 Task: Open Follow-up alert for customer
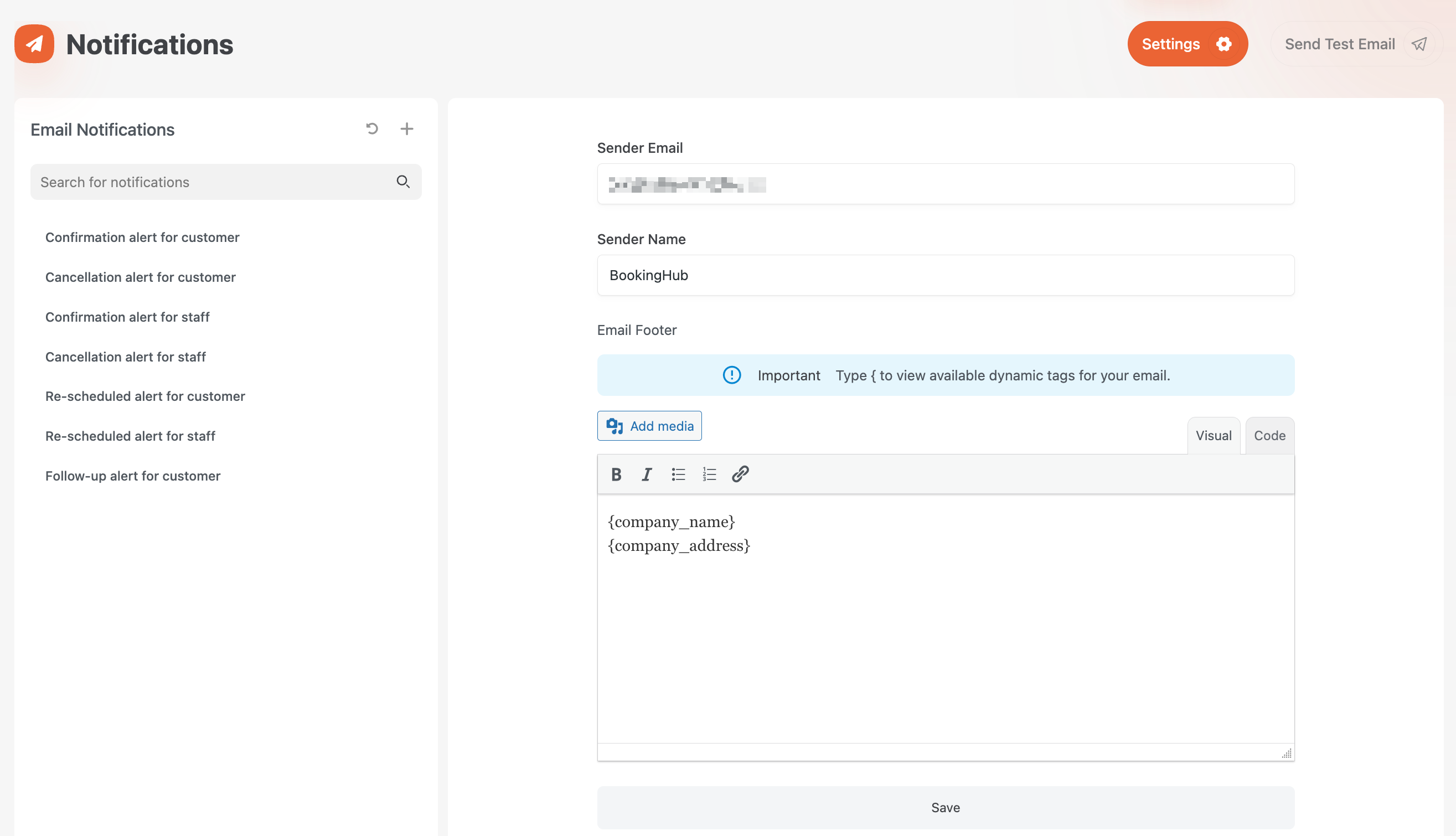pos(133,476)
